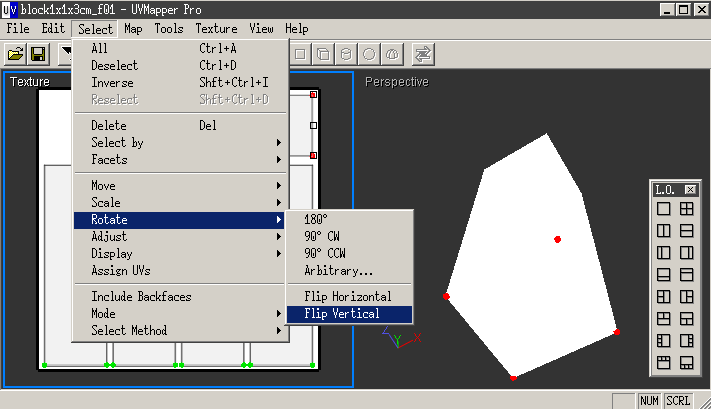Toggle Include Backfaces in Select menu
This screenshot has height=409, width=711.
point(180,297)
